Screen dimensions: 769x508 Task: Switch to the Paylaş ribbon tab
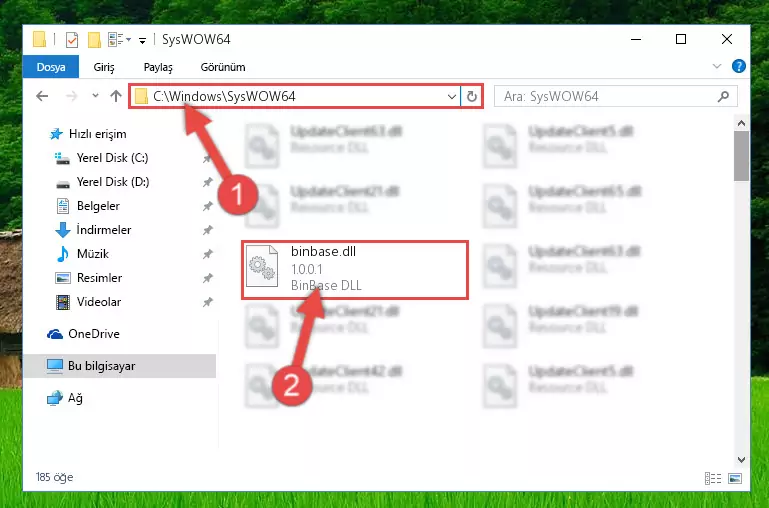158,67
